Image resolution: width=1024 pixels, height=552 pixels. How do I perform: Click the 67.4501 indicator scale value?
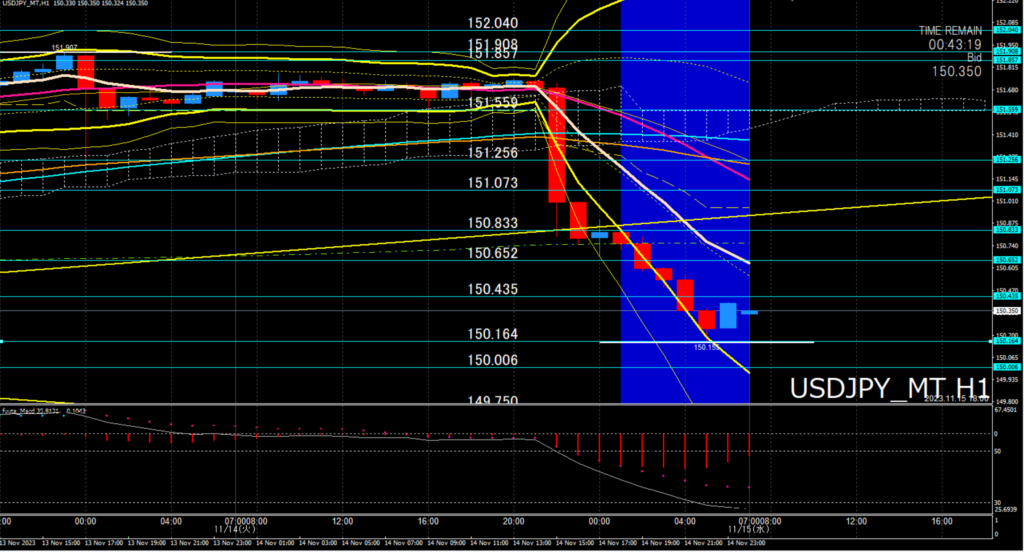[1006, 410]
